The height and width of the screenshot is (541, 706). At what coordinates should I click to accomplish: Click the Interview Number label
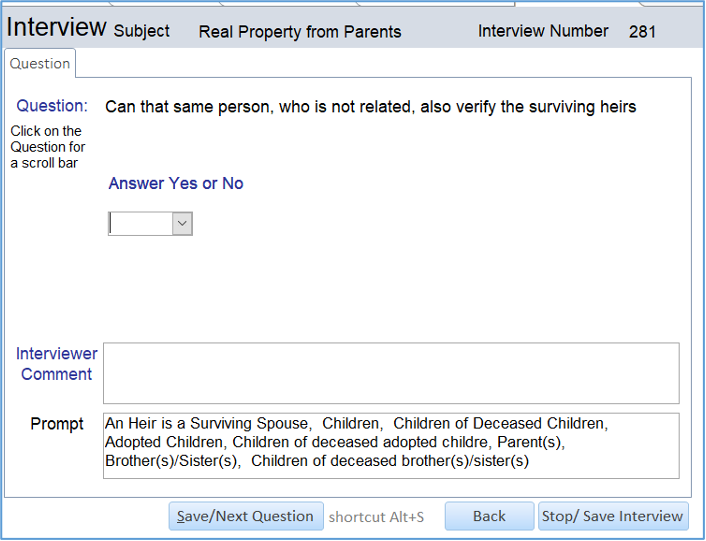coord(543,31)
